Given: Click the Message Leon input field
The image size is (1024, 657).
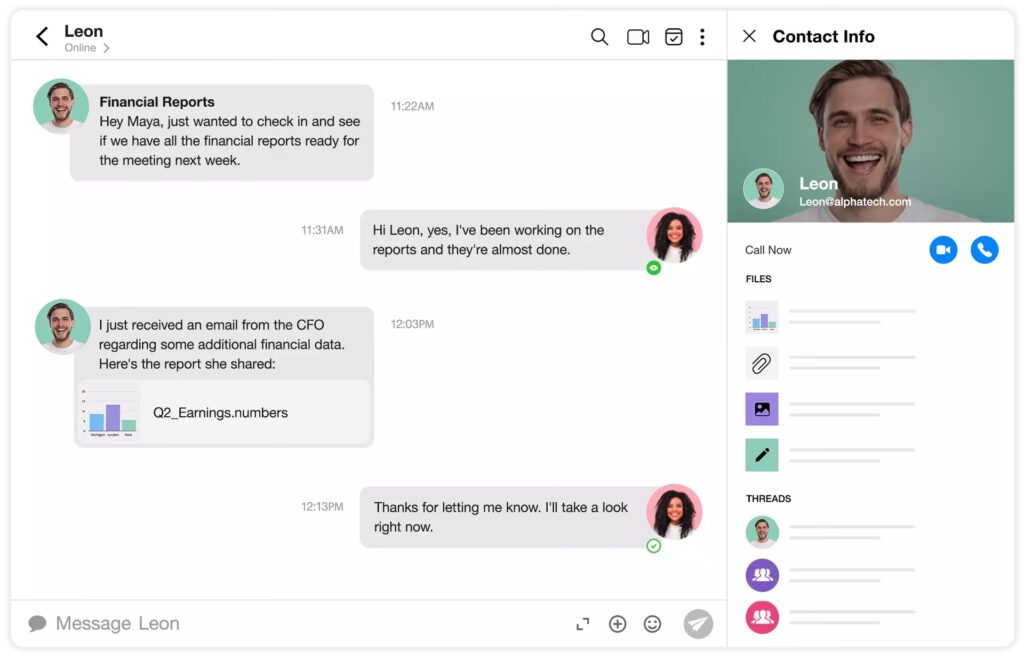Looking at the screenshot, I should click(x=300, y=624).
